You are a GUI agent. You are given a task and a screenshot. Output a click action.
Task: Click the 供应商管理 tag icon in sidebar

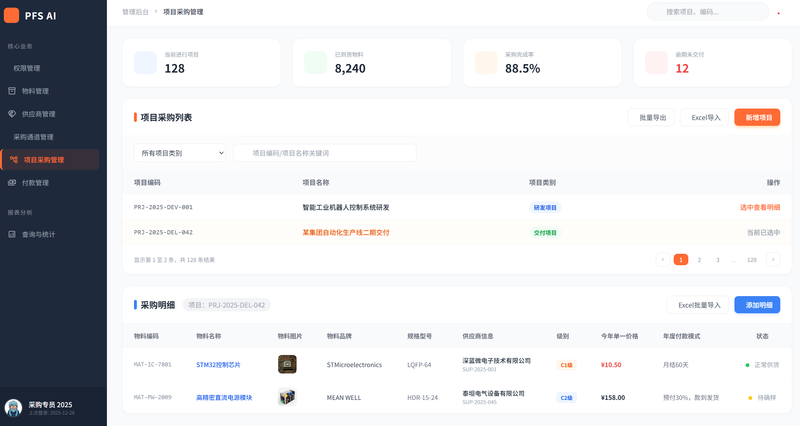[12, 114]
